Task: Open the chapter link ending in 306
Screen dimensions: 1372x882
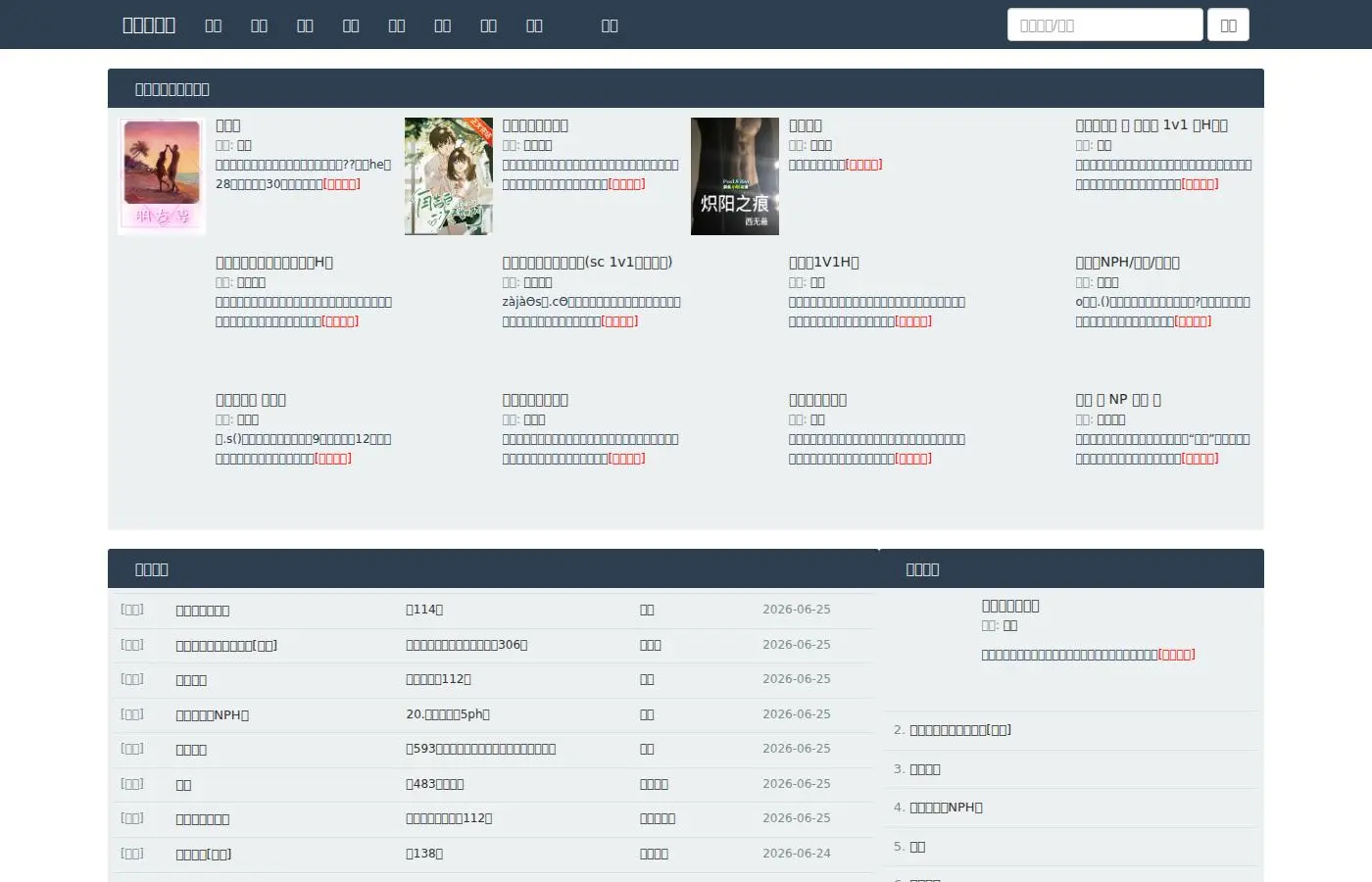Action: tap(466, 645)
